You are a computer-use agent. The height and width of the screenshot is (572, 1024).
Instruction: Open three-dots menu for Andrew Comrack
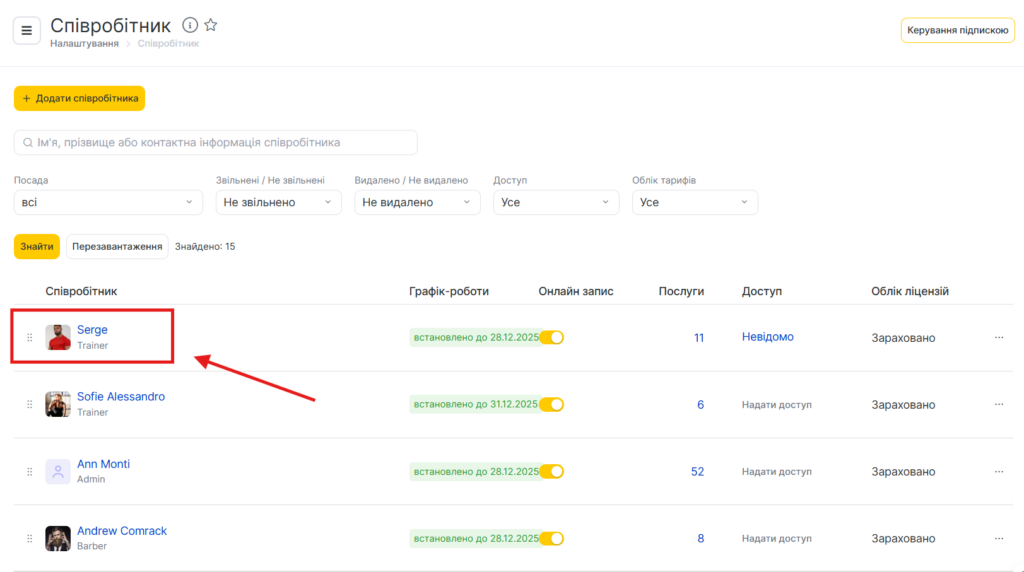click(x=998, y=538)
